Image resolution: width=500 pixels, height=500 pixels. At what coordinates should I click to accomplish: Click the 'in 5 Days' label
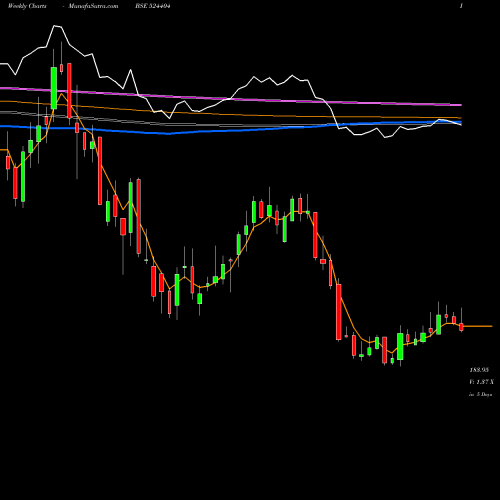[x=481, y=394]
